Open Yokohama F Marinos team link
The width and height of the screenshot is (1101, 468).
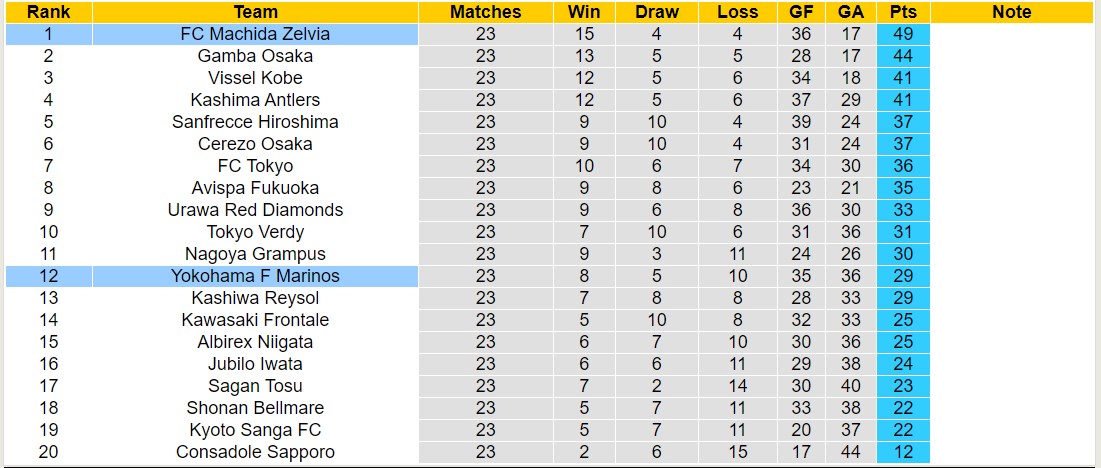pos(255,276)
